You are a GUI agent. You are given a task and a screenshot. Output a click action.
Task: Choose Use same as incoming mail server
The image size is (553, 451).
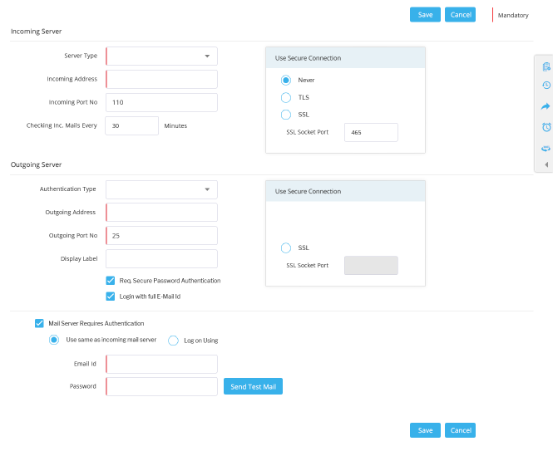[x=54, y=340]
